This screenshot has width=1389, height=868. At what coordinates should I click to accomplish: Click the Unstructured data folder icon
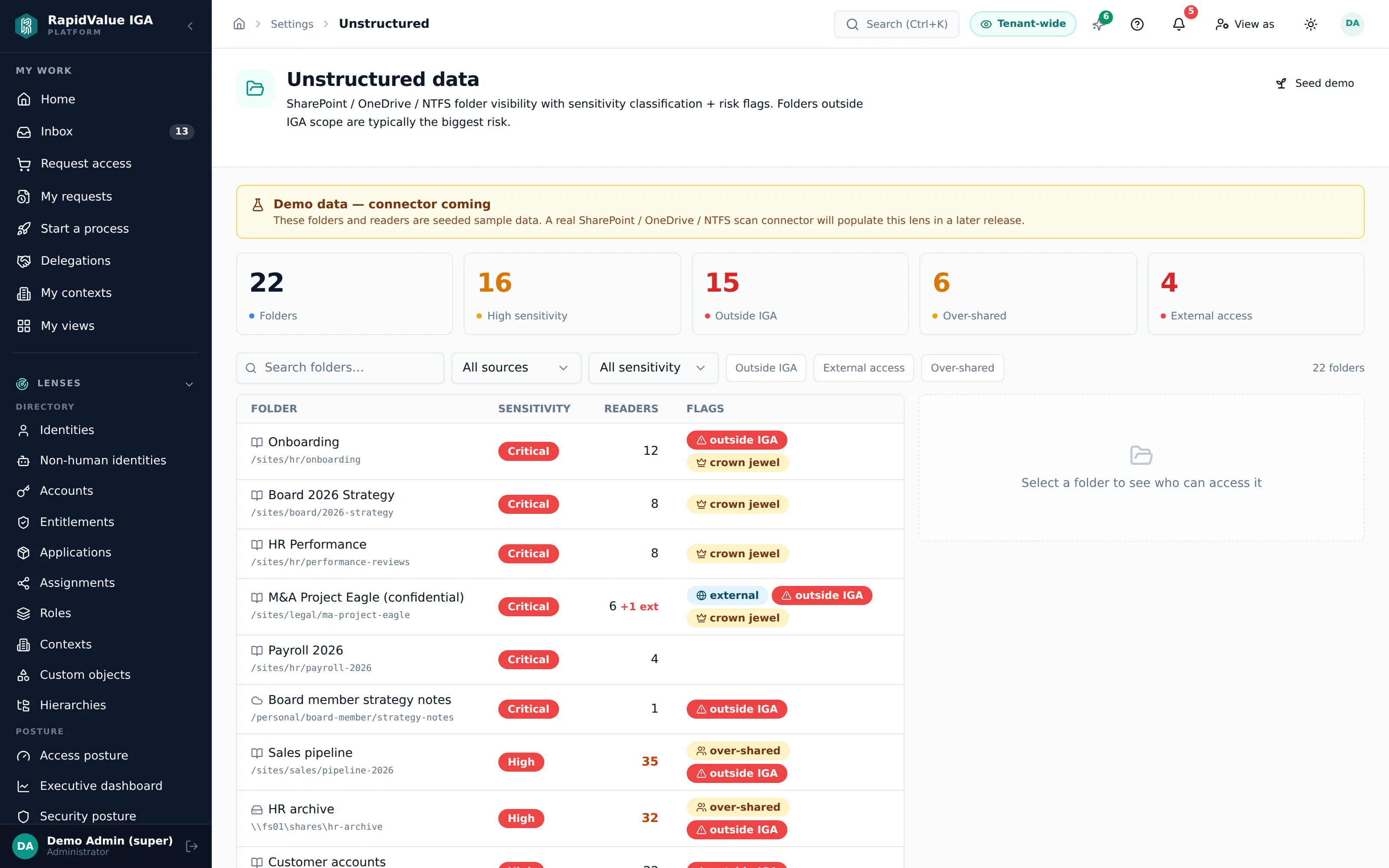pos(255,89)
